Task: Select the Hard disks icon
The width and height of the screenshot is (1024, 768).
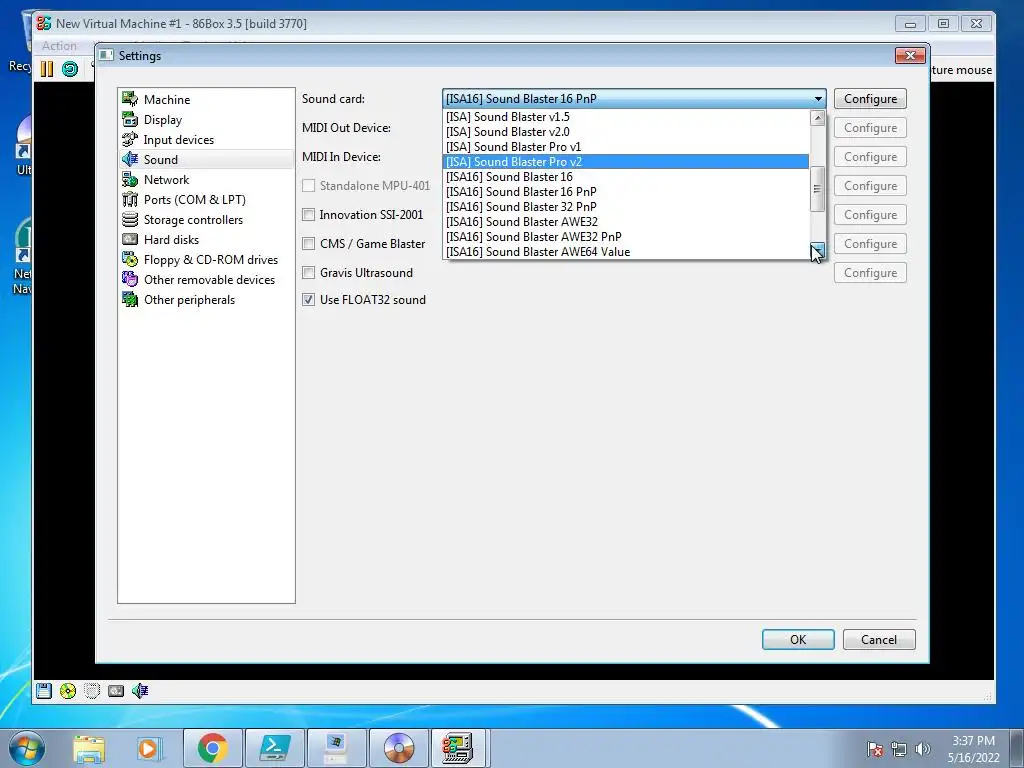Action: pyautogui.click(x=130, y=240)
